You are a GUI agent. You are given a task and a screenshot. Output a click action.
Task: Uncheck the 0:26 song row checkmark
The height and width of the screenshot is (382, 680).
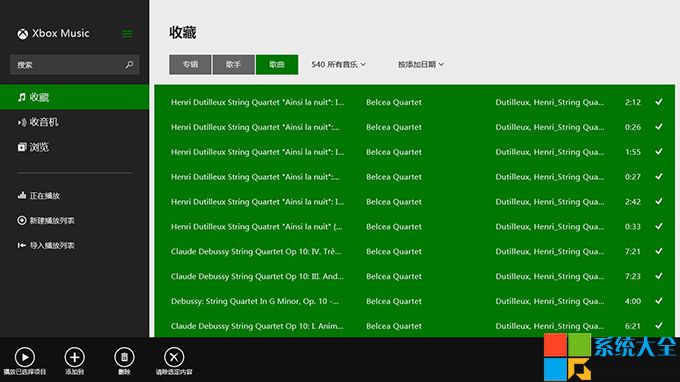[659, 127]
